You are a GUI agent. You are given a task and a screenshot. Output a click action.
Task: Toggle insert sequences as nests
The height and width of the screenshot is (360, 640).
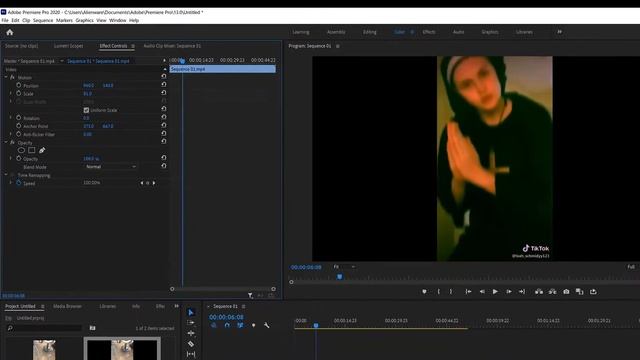(214, 325)
